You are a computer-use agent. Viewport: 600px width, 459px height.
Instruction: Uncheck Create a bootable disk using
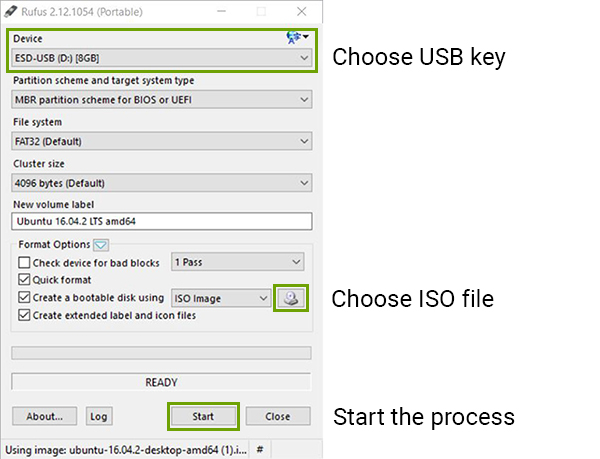25,298
